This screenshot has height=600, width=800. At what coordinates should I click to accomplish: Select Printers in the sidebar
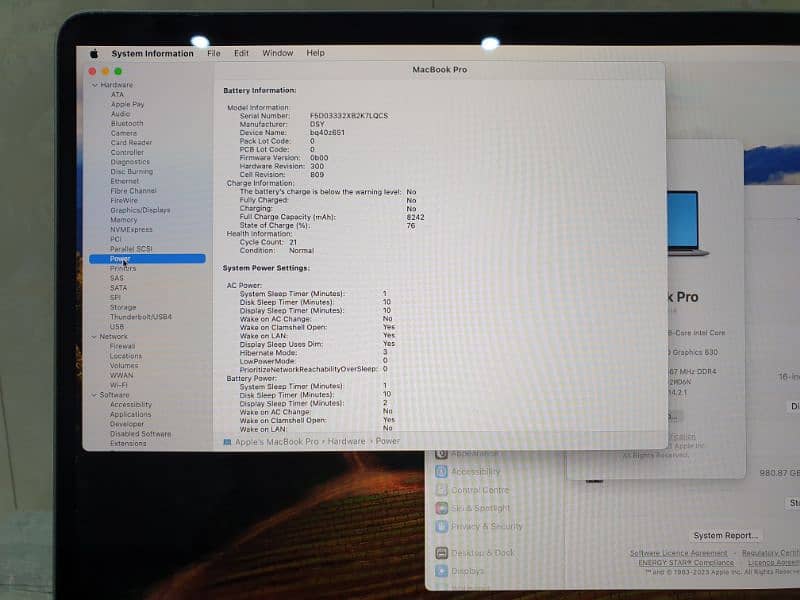point(123,268)
